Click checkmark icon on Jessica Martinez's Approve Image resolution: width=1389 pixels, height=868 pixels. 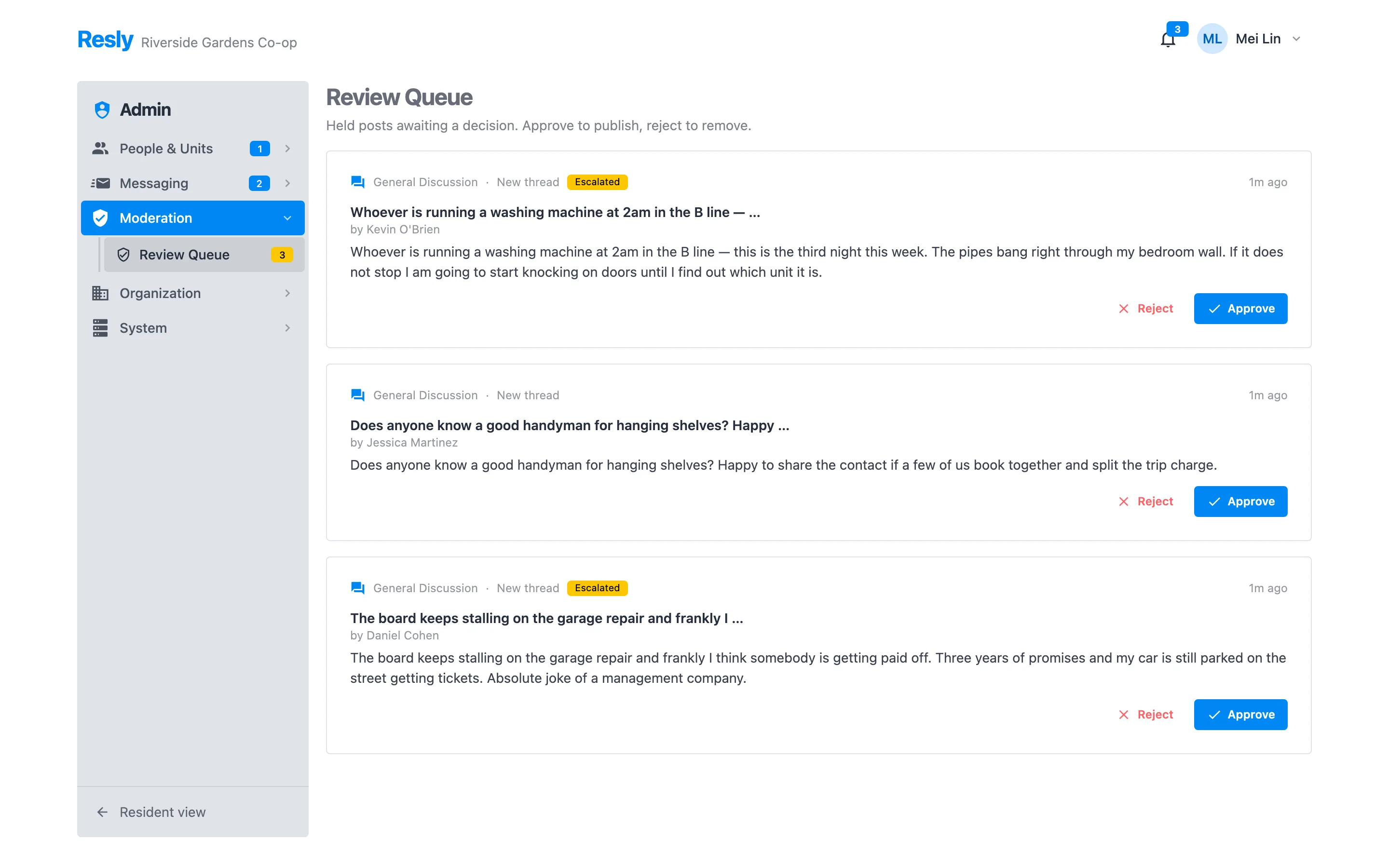[x=1214, y=502]
